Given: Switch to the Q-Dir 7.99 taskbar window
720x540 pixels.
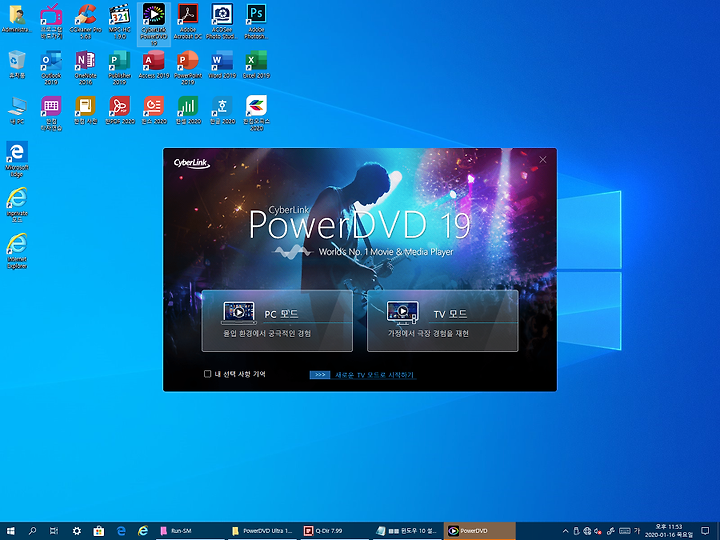Looking at the screenshot, I should pos(335,531).
